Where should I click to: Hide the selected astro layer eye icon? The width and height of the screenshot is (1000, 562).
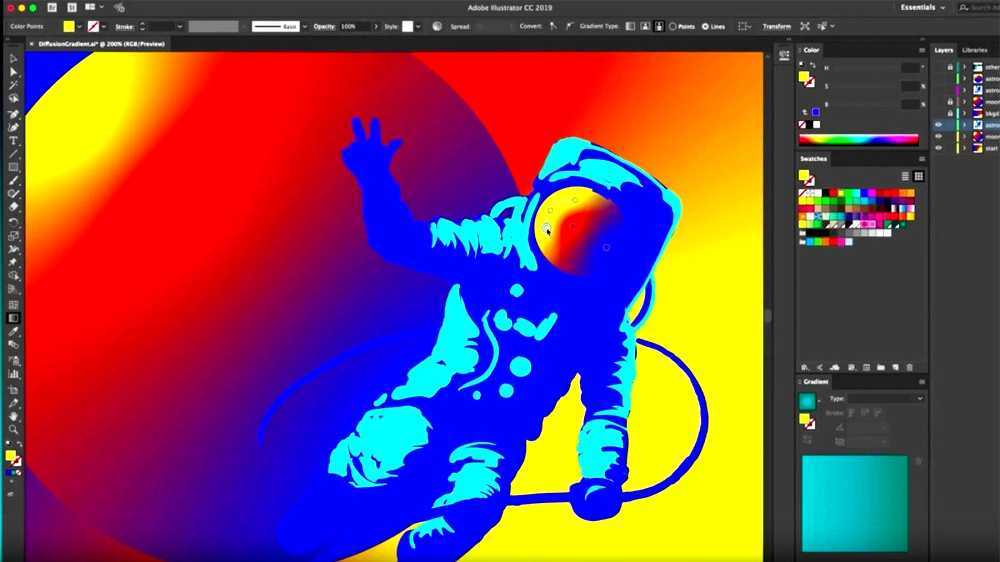938,125
